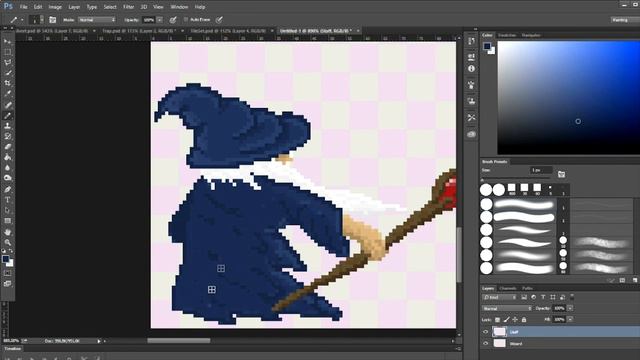Open the layer filter Kind dropdown
The image size is (640, 360).
pos(500,297)
